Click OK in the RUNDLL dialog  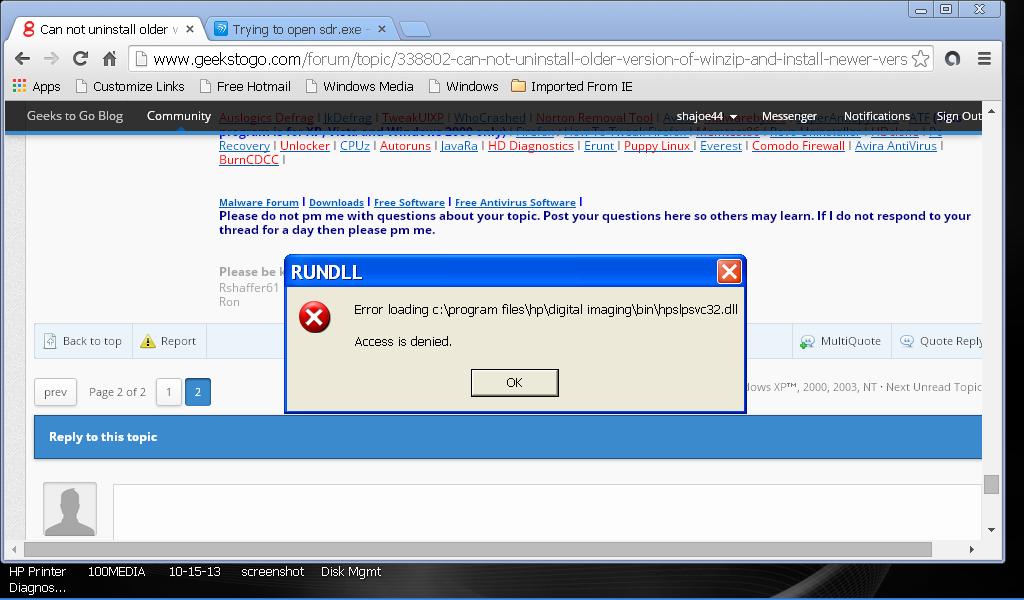pyautogui.click(x=515, y=383)
